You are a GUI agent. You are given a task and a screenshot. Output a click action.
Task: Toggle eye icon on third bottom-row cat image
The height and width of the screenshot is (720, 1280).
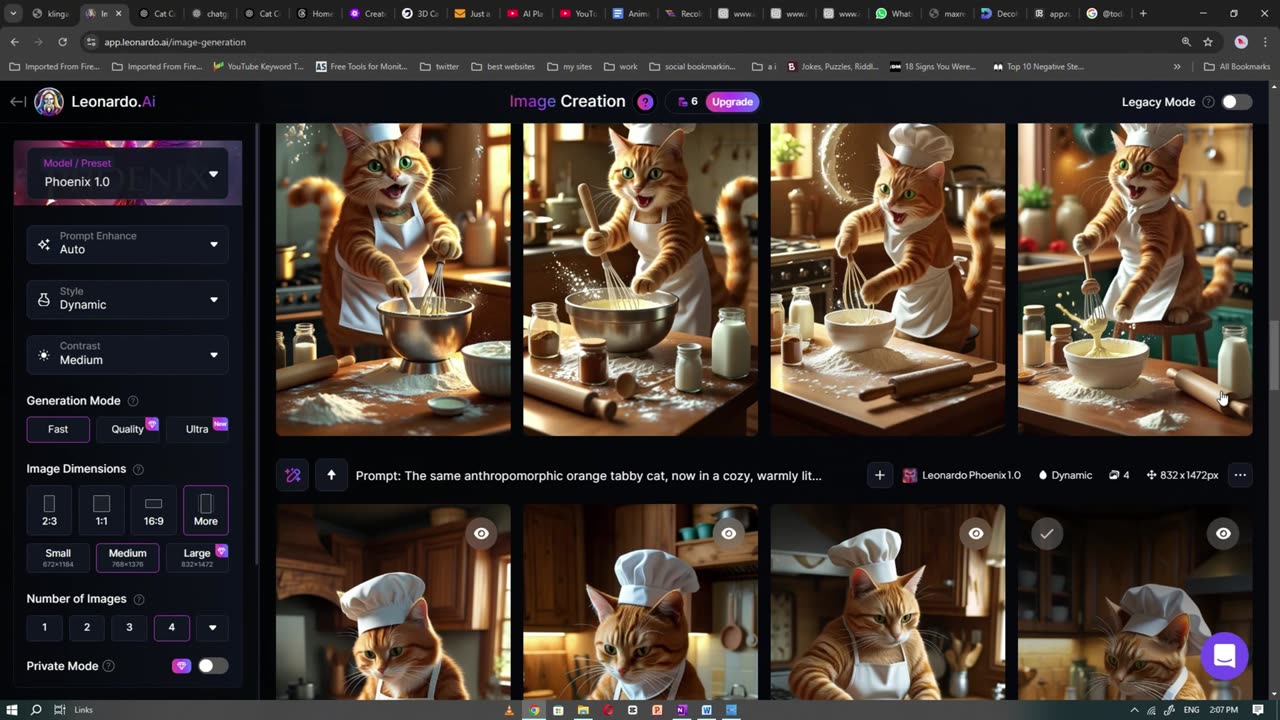coord(976,534)
